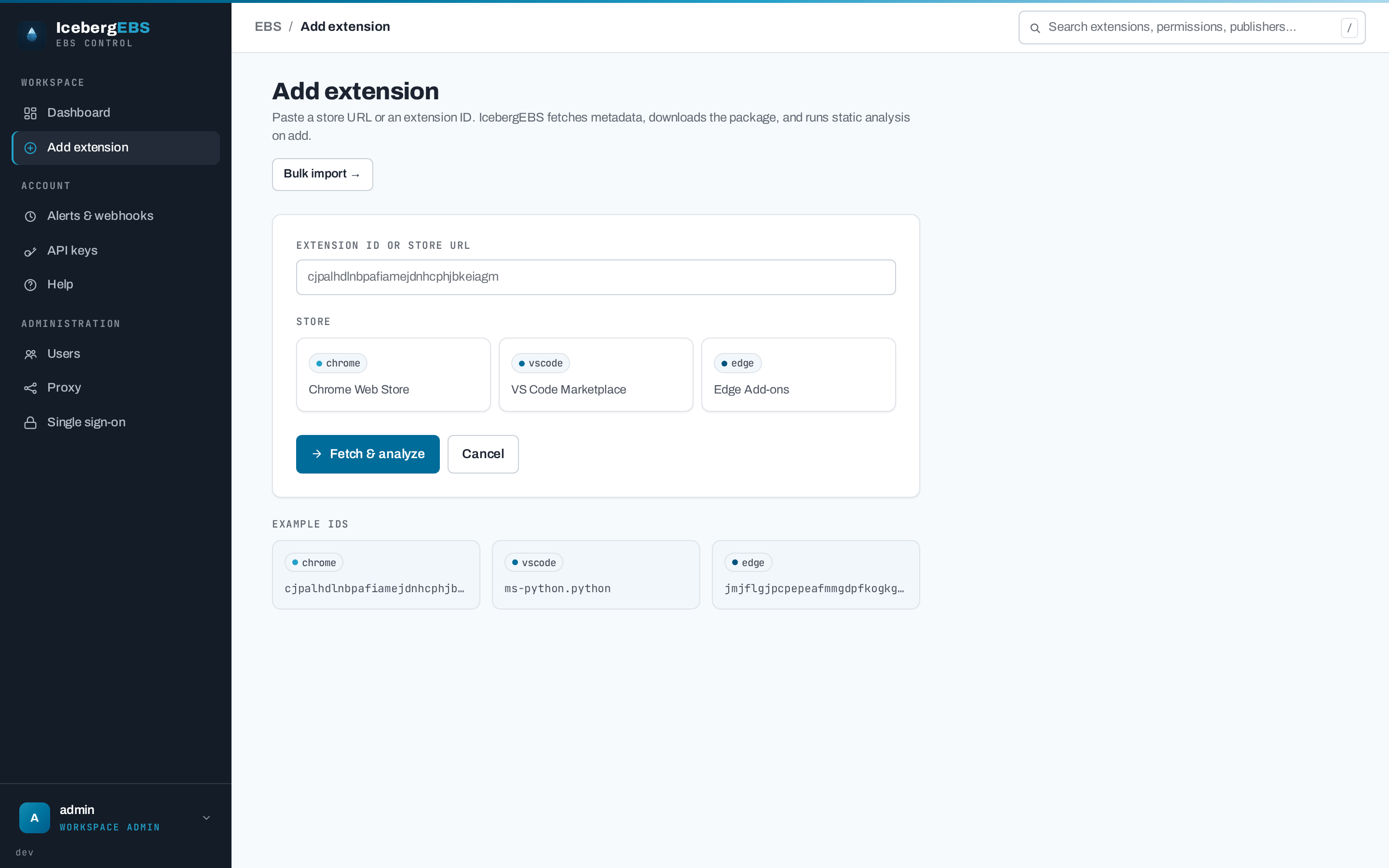Click the admin avatar badge
This screenshot has width=1389, height=868.
click(34, 817)
